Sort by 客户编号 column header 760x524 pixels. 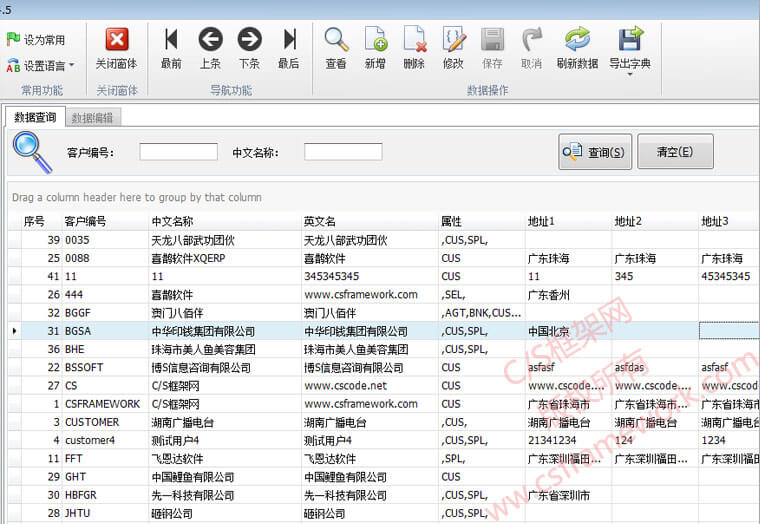click(86, 221)
